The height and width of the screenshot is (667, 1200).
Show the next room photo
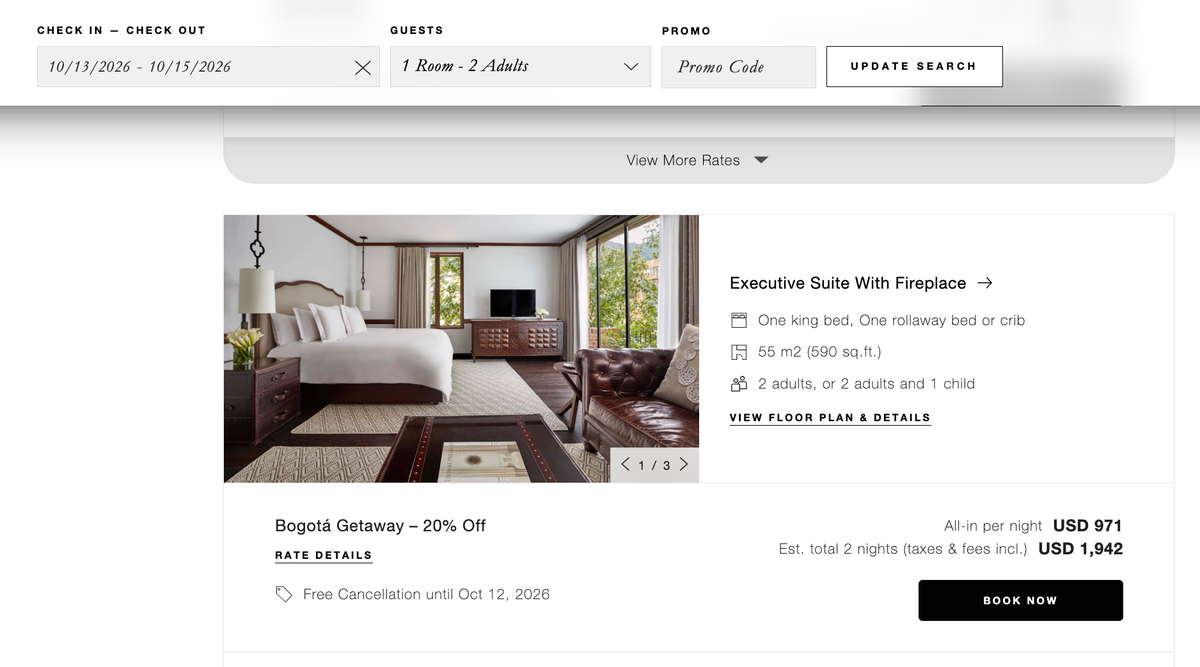[684, 464]
